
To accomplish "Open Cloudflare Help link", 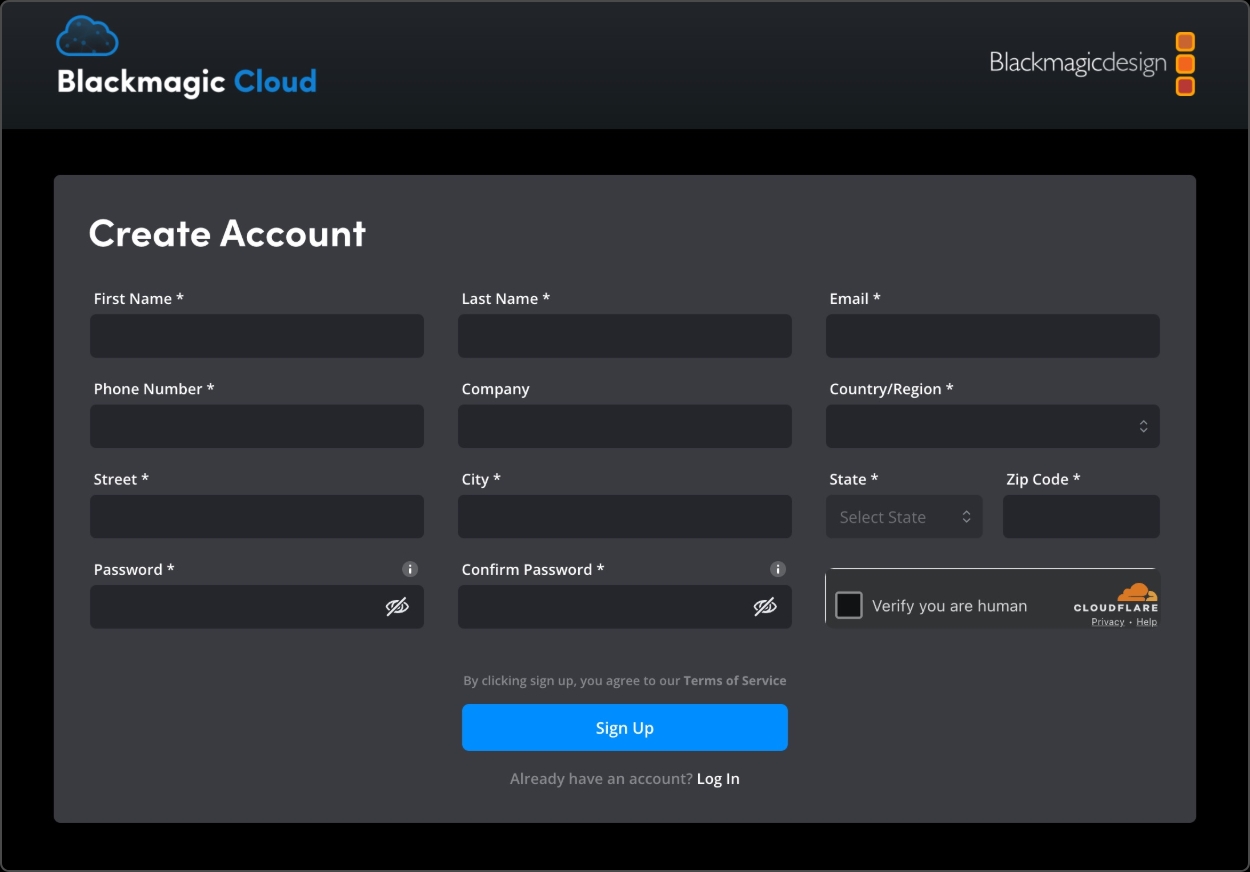I will [1146, 622].
